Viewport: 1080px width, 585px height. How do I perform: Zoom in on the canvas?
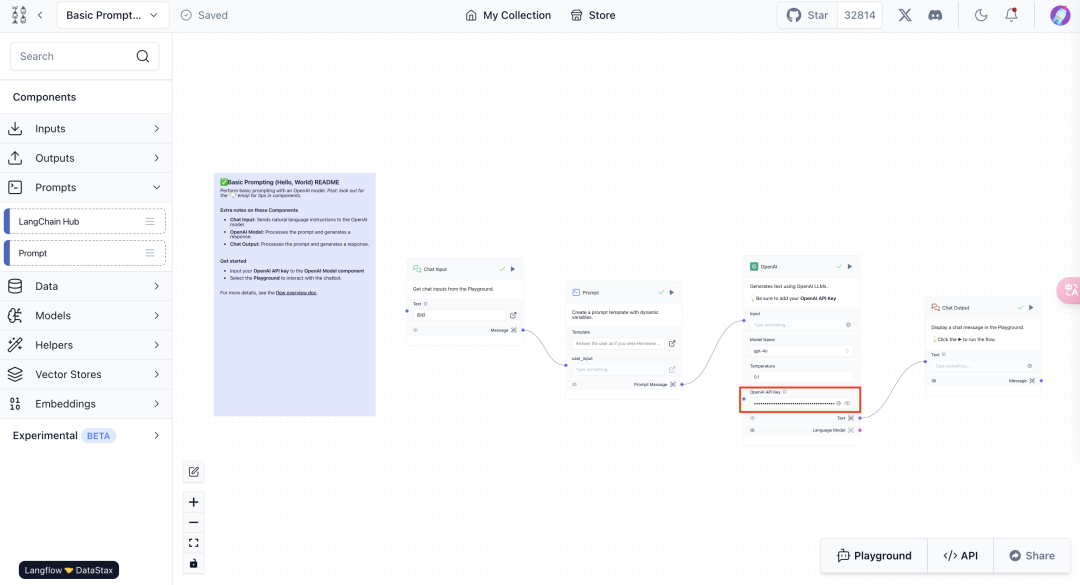pos(194,502)
